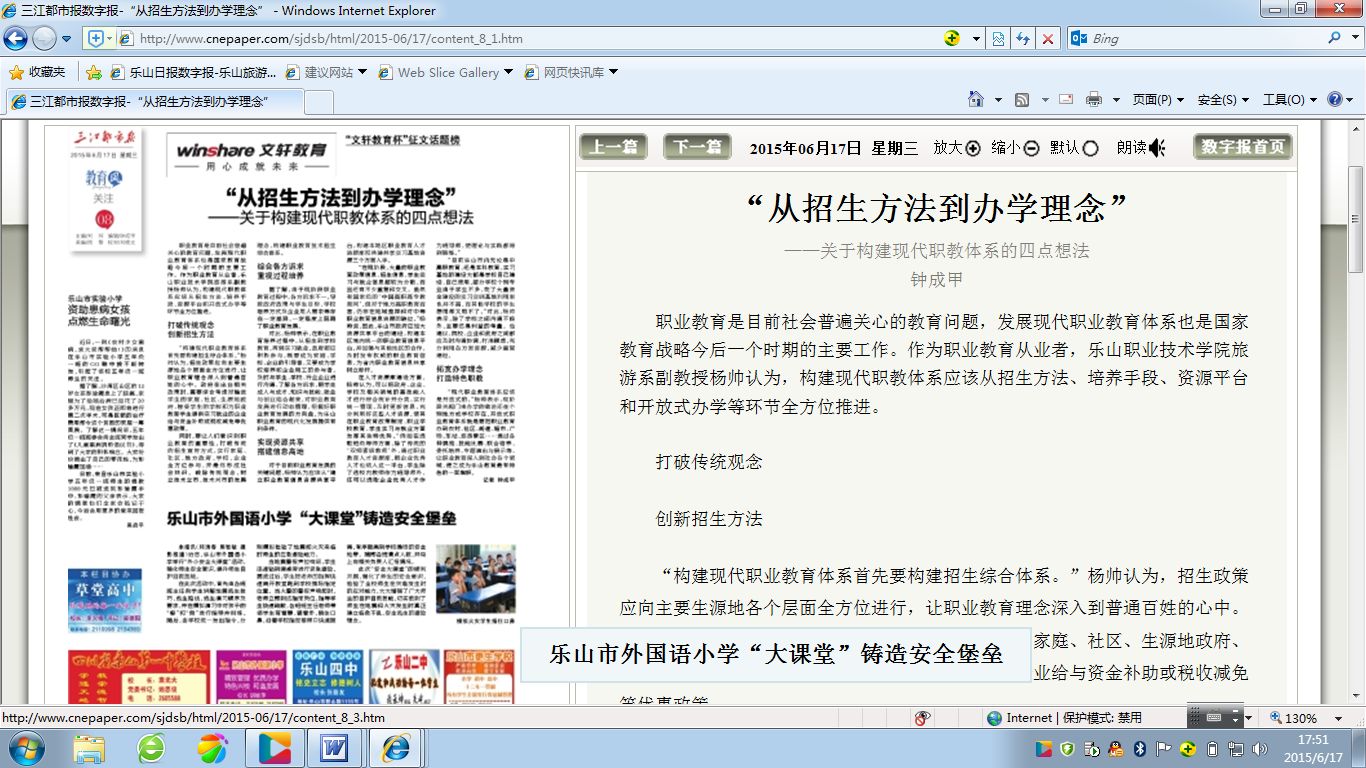The height and width of the screenshot is (768, 1366).
Task: Select the 三江都市报数字报 browser tab
Action: (150, 102)
